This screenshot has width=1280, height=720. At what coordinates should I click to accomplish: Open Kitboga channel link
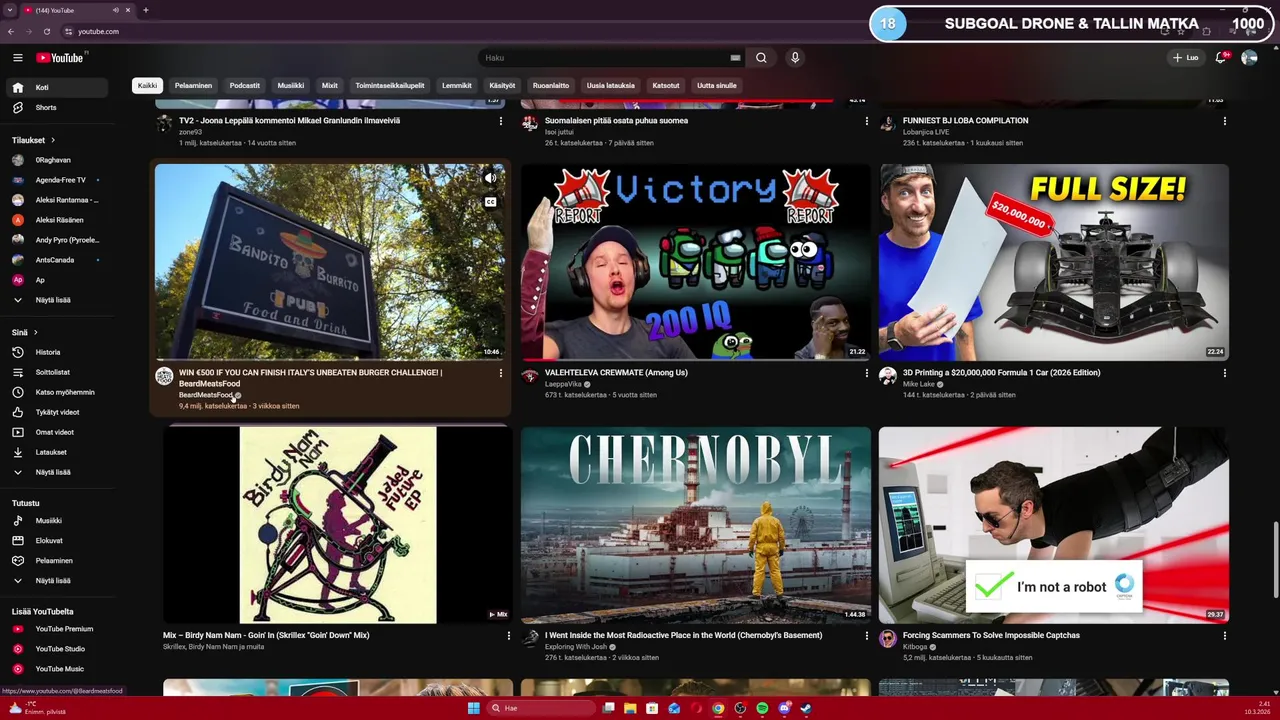916,647
